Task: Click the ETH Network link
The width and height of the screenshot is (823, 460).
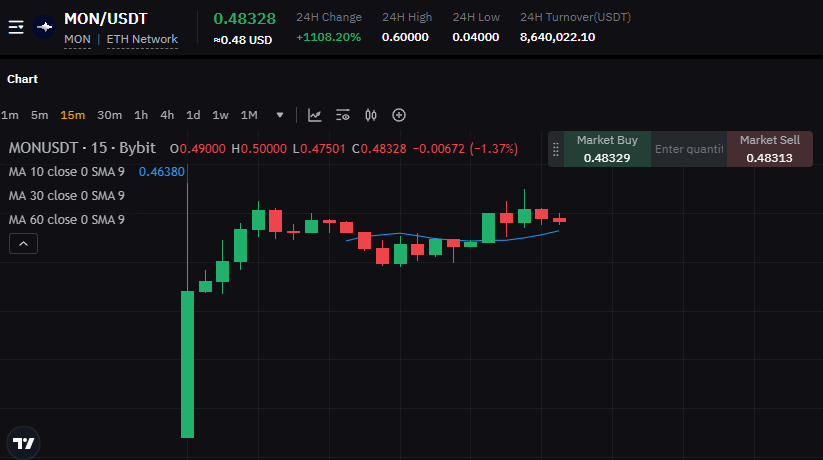Action: pyautogui.click(x=142, y=39)
